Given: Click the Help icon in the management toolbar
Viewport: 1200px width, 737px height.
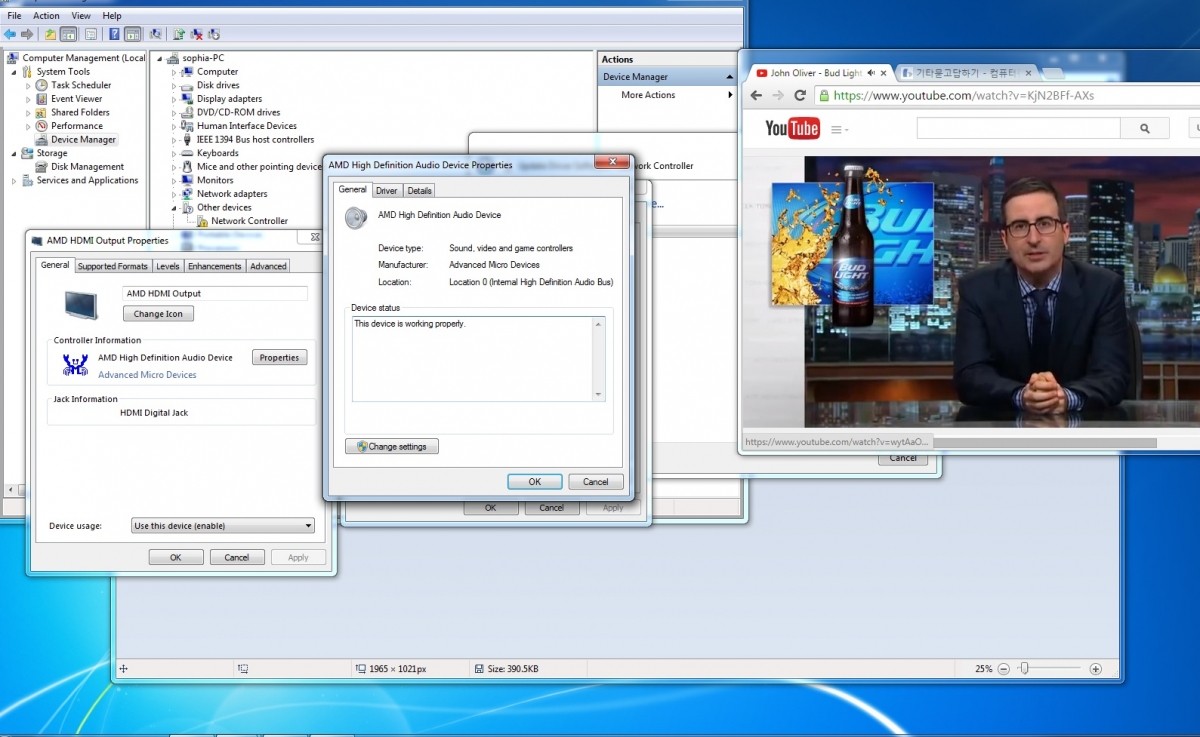Looking at the screenshot, I should (x=114, y=34).
